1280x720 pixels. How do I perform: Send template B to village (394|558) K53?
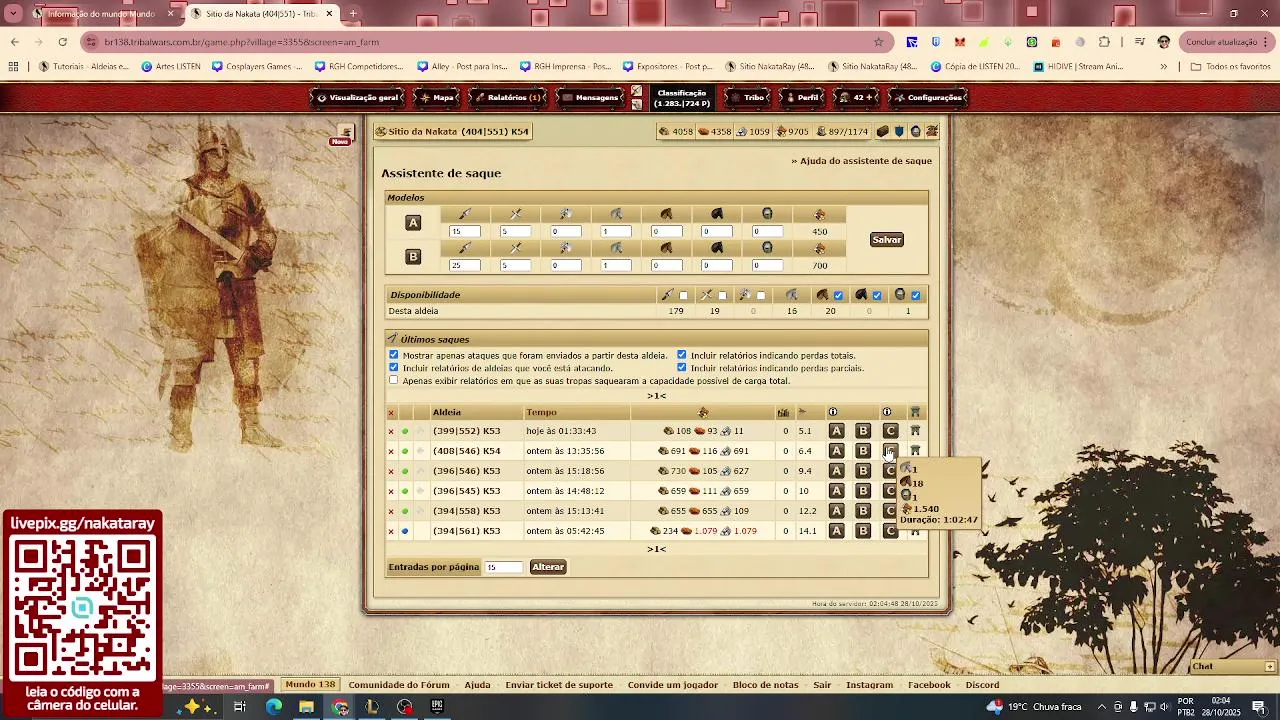click(863, 511)
